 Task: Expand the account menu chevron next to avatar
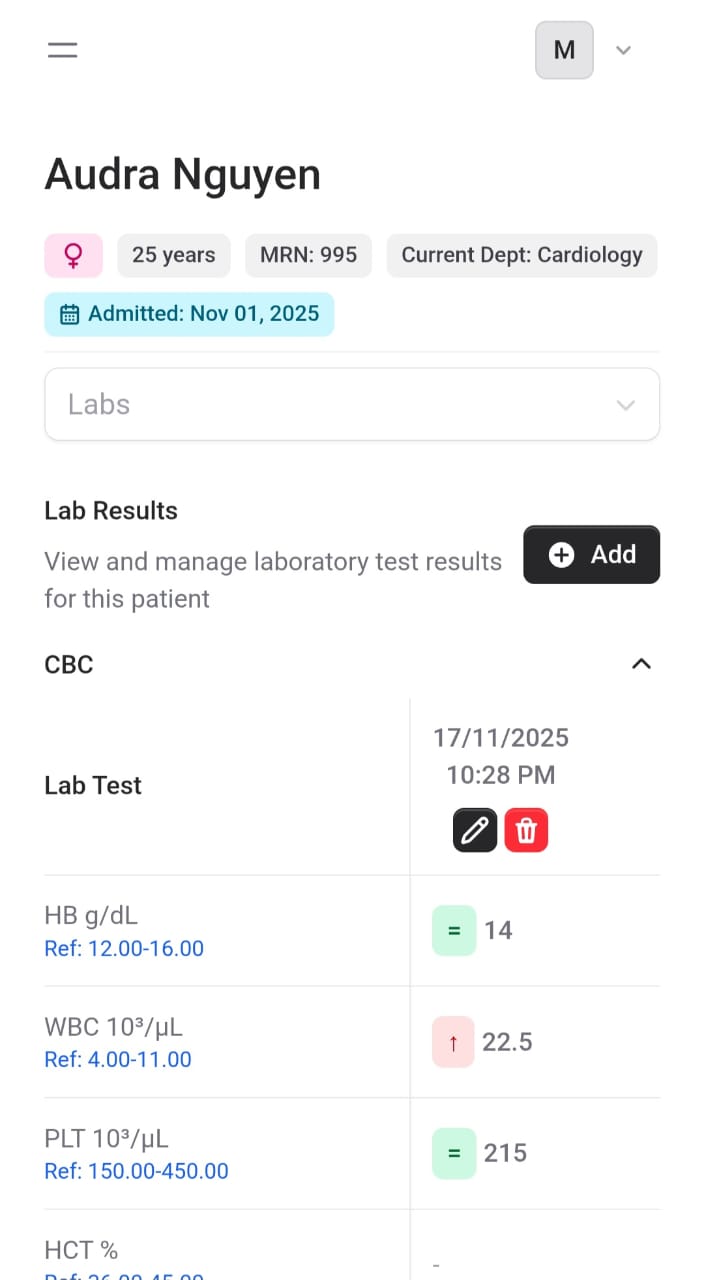623,50
